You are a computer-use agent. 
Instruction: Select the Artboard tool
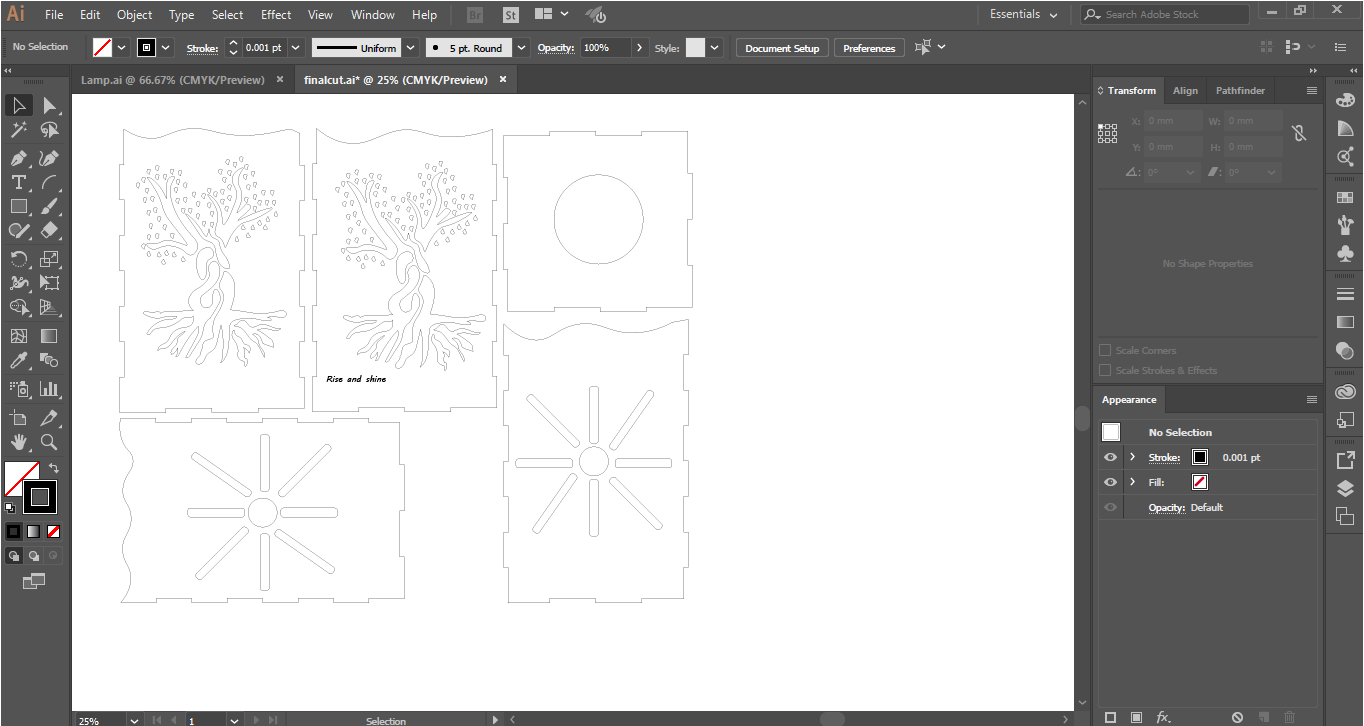point(18,417)
